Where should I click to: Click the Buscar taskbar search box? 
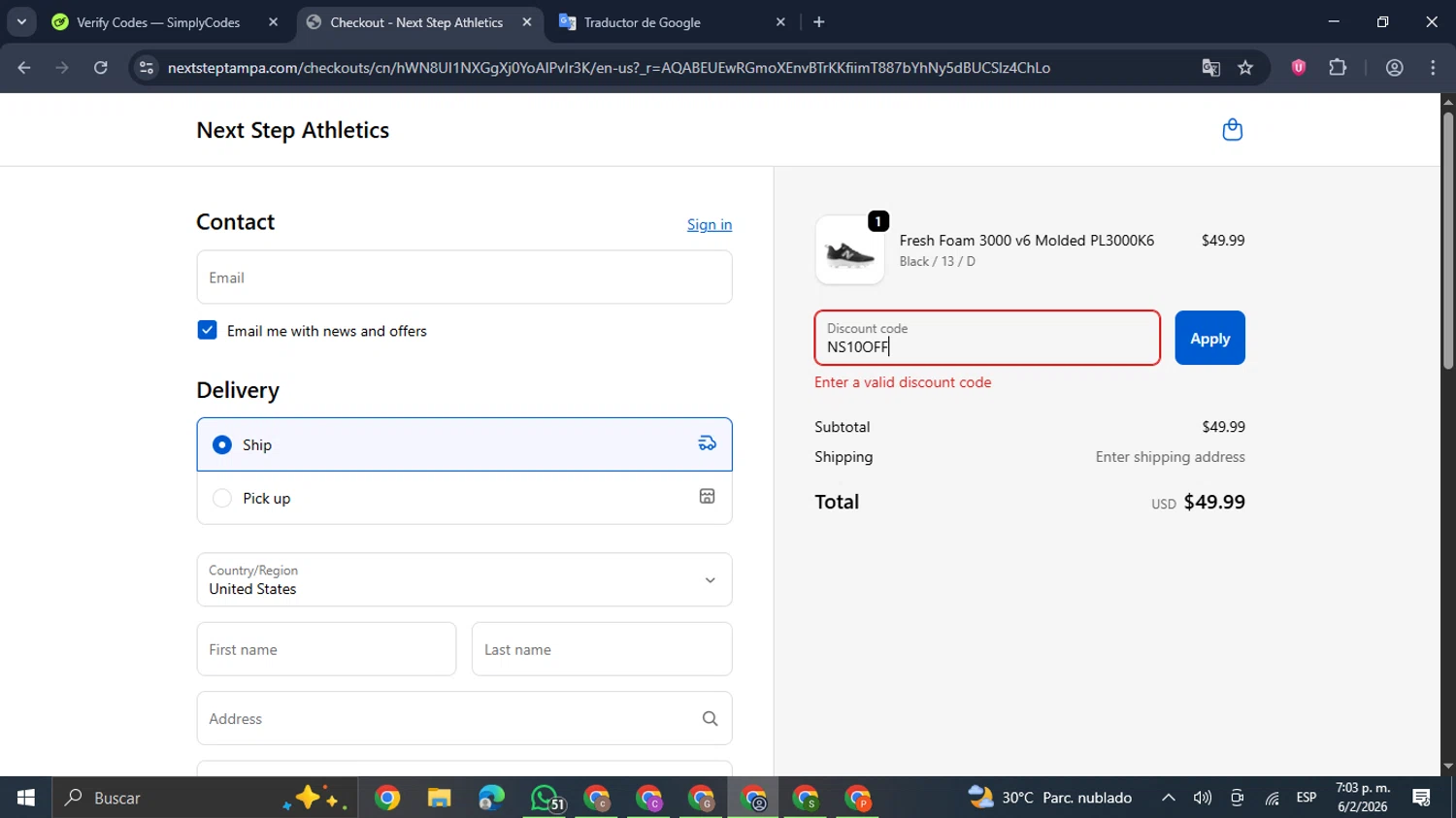tap(204, 798)
